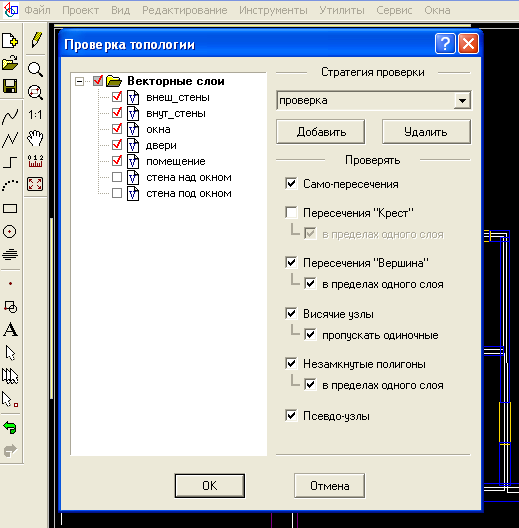Viewport: 519px width, 528px height.
Task: Select the hand pan tool
Action: (35, 138)
